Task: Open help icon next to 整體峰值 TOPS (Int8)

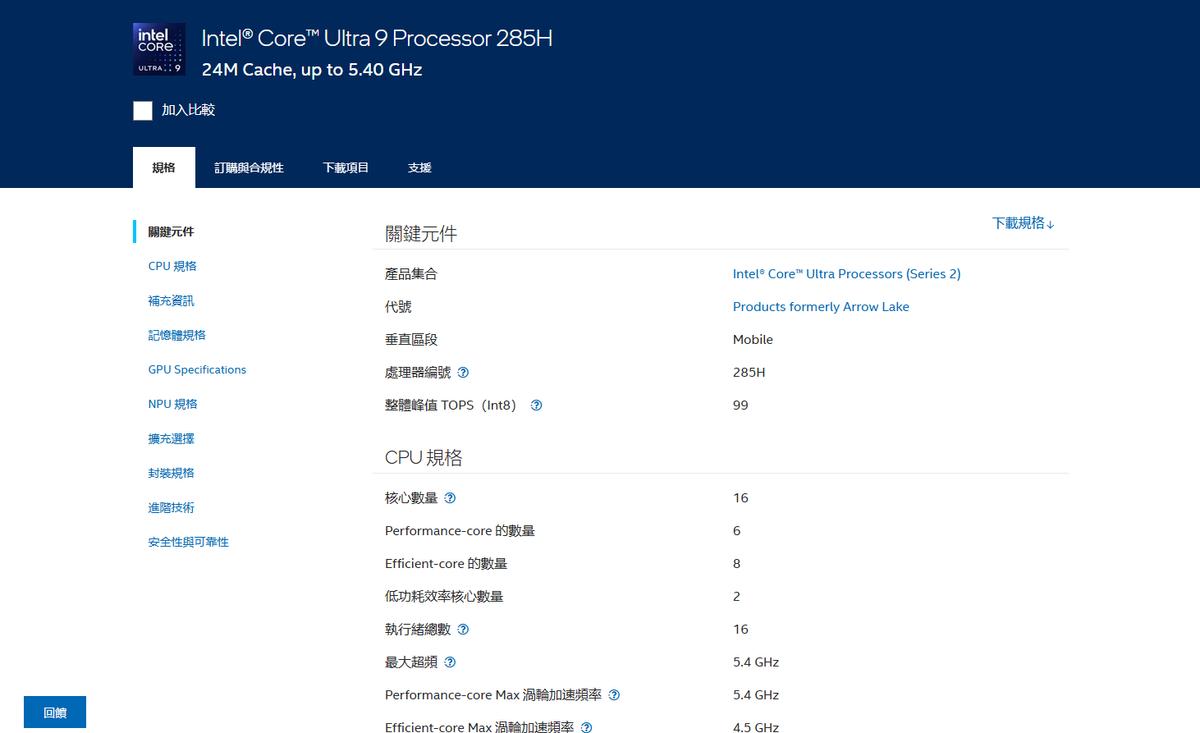Action: [x=536, y=405]
